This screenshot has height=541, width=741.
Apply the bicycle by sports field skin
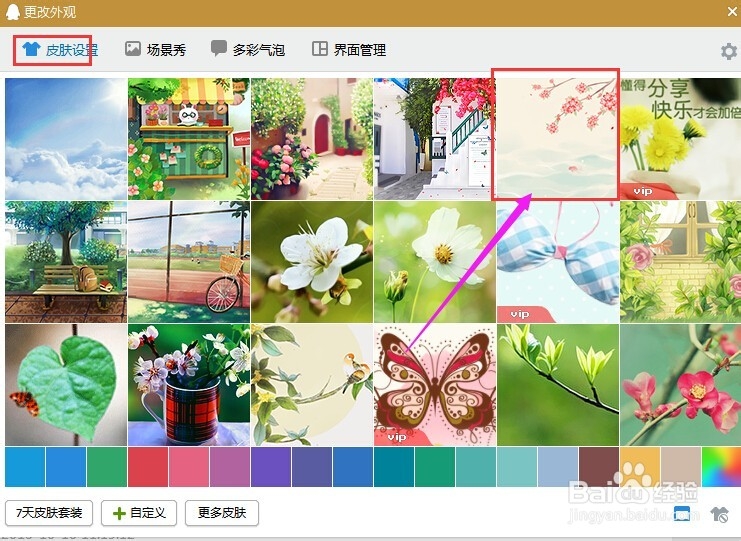[189, 262]
